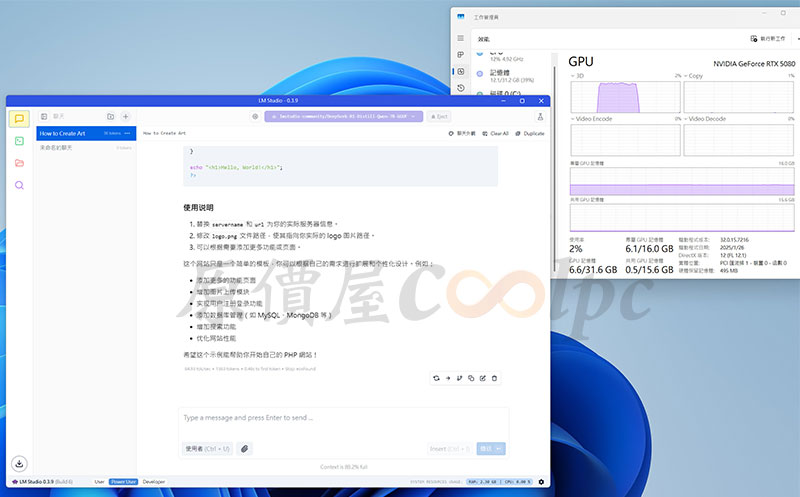Open Performance page in Task Manager sidebar
The width and height of the screenshot is (800, 497).
pyautogui.click(x=461, y=71)
